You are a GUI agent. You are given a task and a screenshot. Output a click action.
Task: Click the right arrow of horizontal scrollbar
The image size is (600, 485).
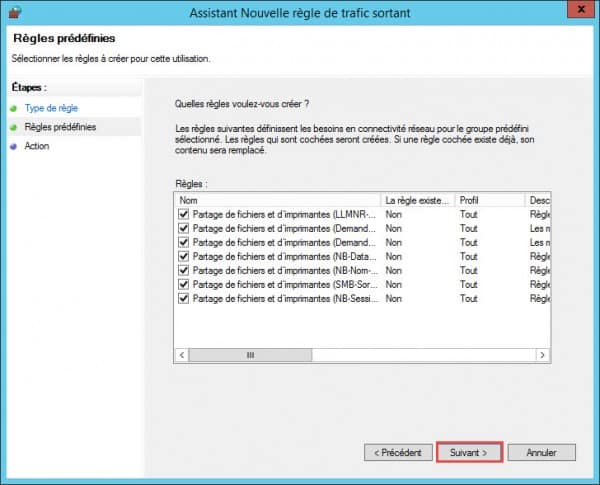tap(542, 355)
